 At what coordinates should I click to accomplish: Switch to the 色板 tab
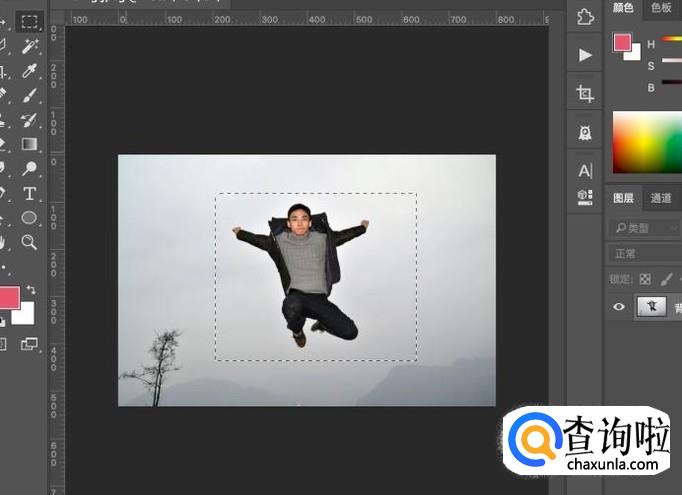(661, 8)
